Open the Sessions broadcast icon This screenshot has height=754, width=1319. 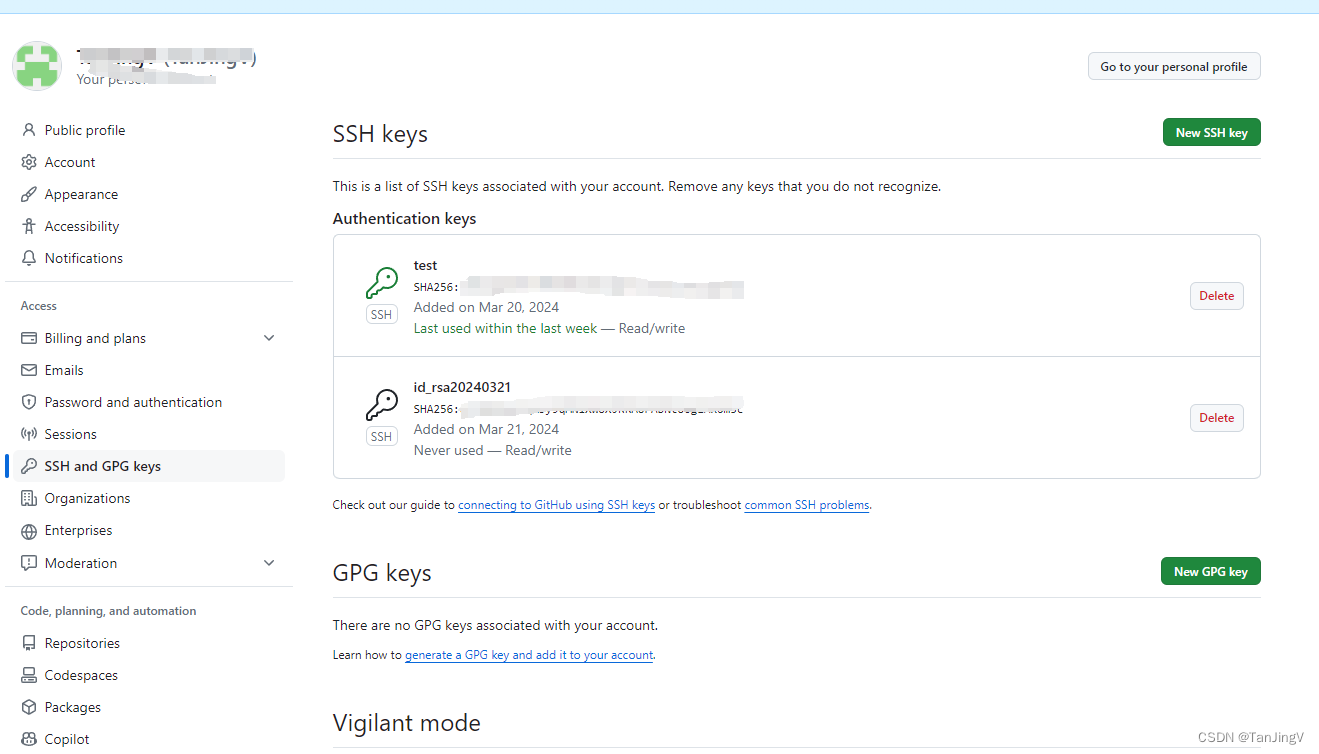tap(29, 434)
